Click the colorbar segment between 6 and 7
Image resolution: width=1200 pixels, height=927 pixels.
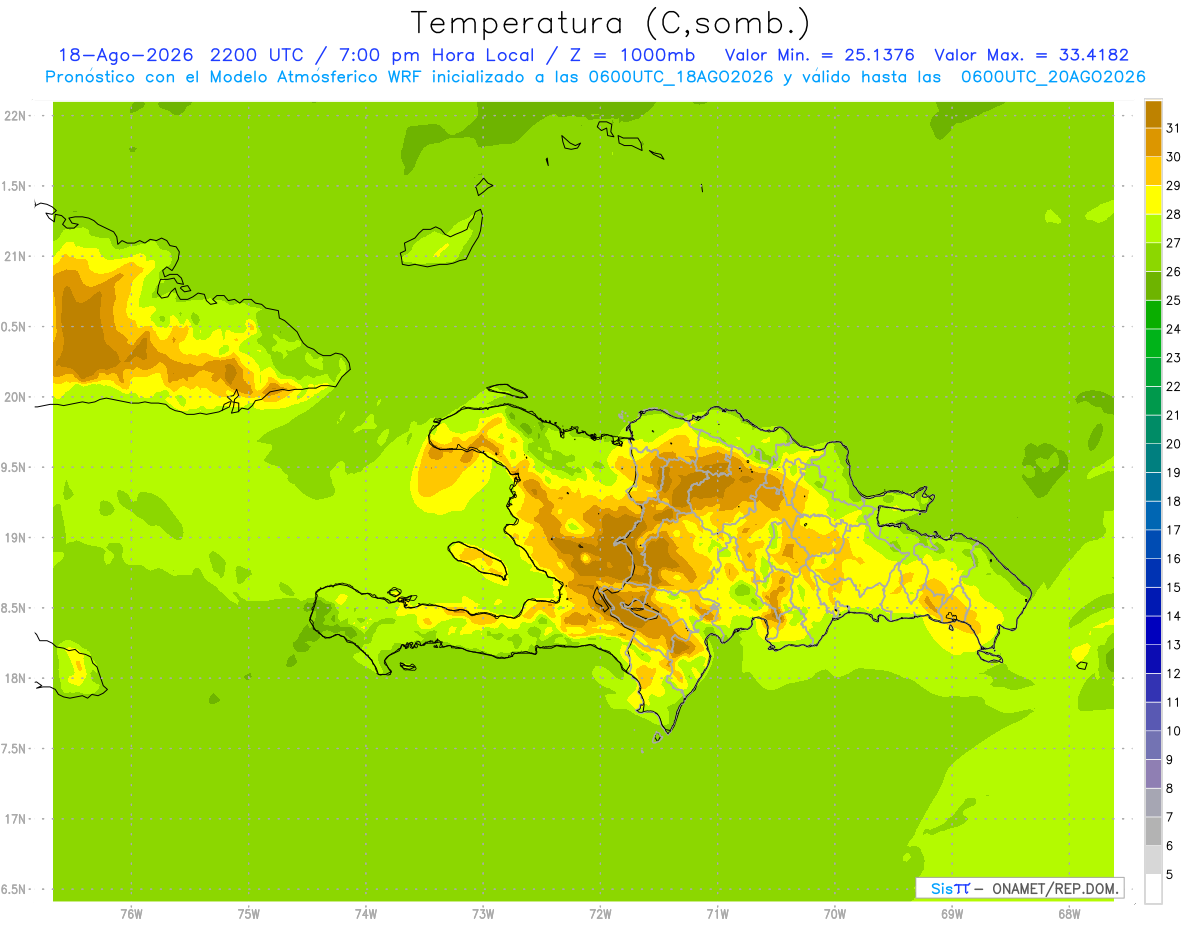[1153, 831]
